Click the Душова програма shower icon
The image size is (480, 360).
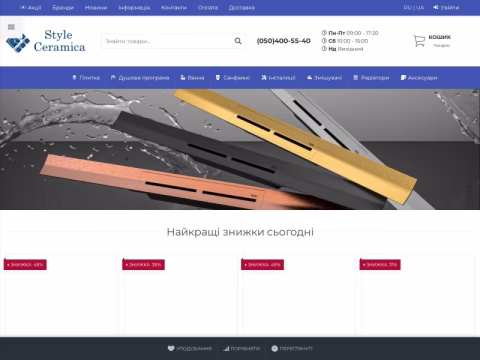point(113,78)
